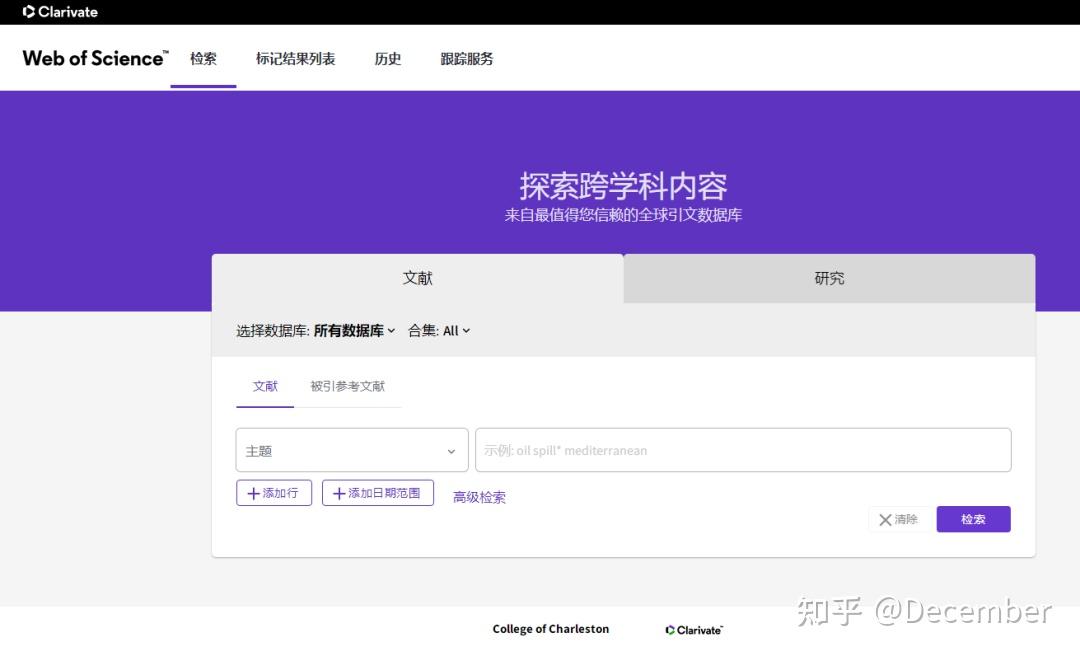The height and width of the screenshot is (656, 1080).
Task: Switch to the 研究 tab
Action: pyautogui.click(x=828, y=278)
